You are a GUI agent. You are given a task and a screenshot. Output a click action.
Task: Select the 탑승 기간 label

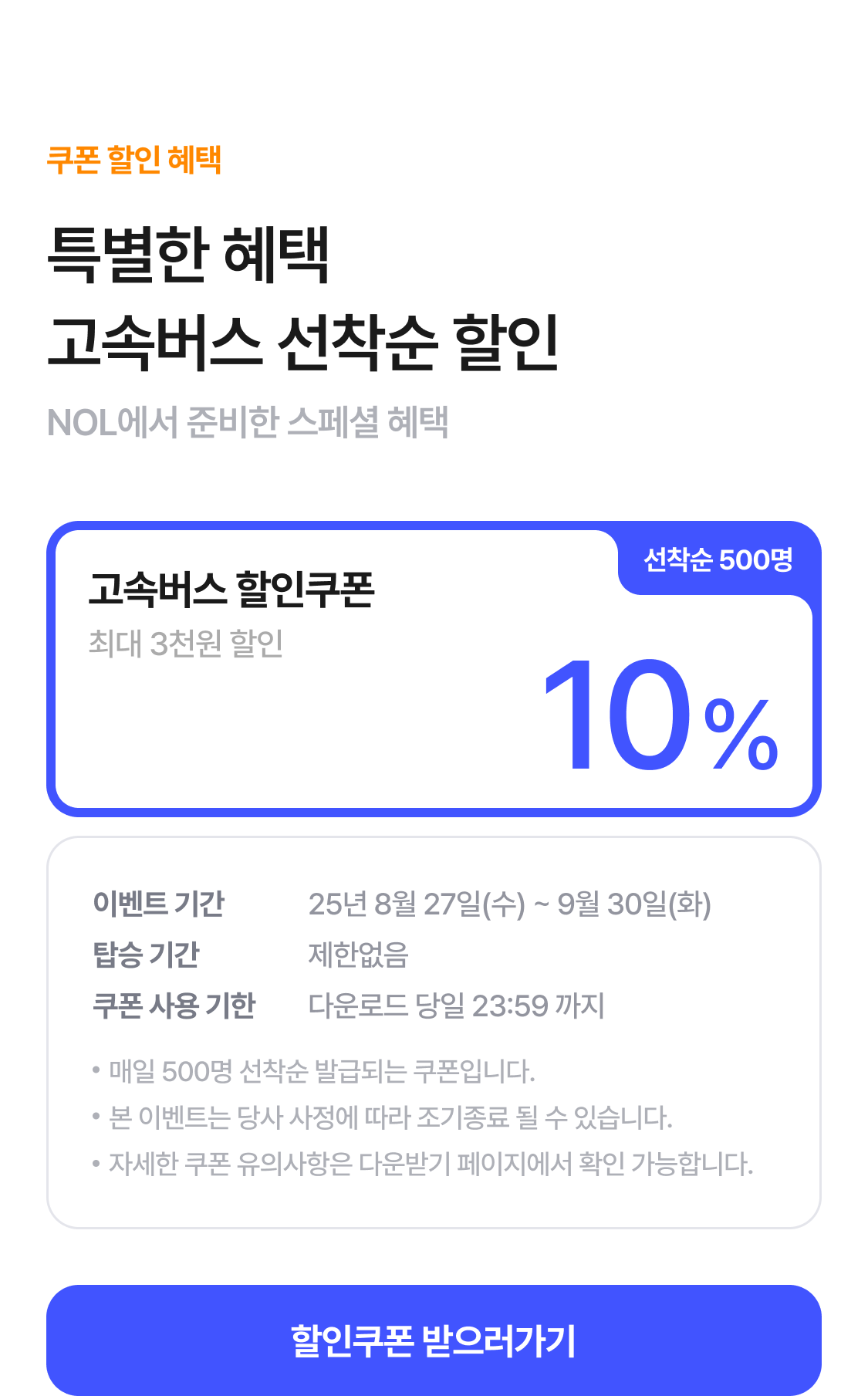pyautogui.click(x=146, y=955)
